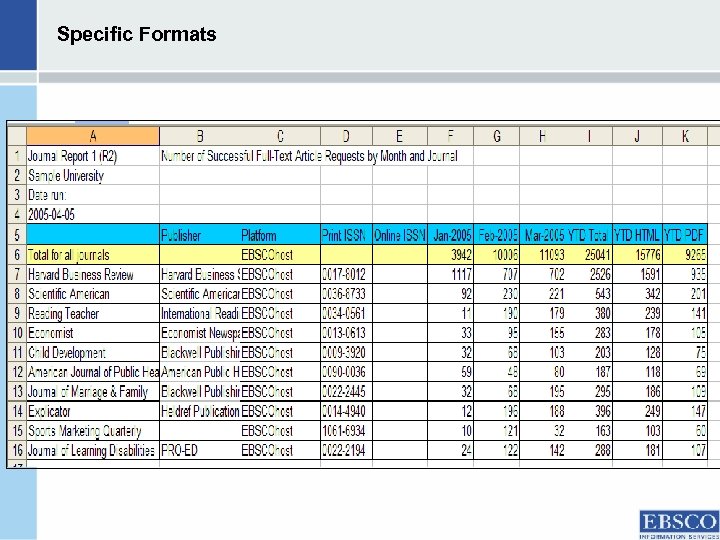
Task: Click 'Reading Teacher' cell
Action: 93,314
